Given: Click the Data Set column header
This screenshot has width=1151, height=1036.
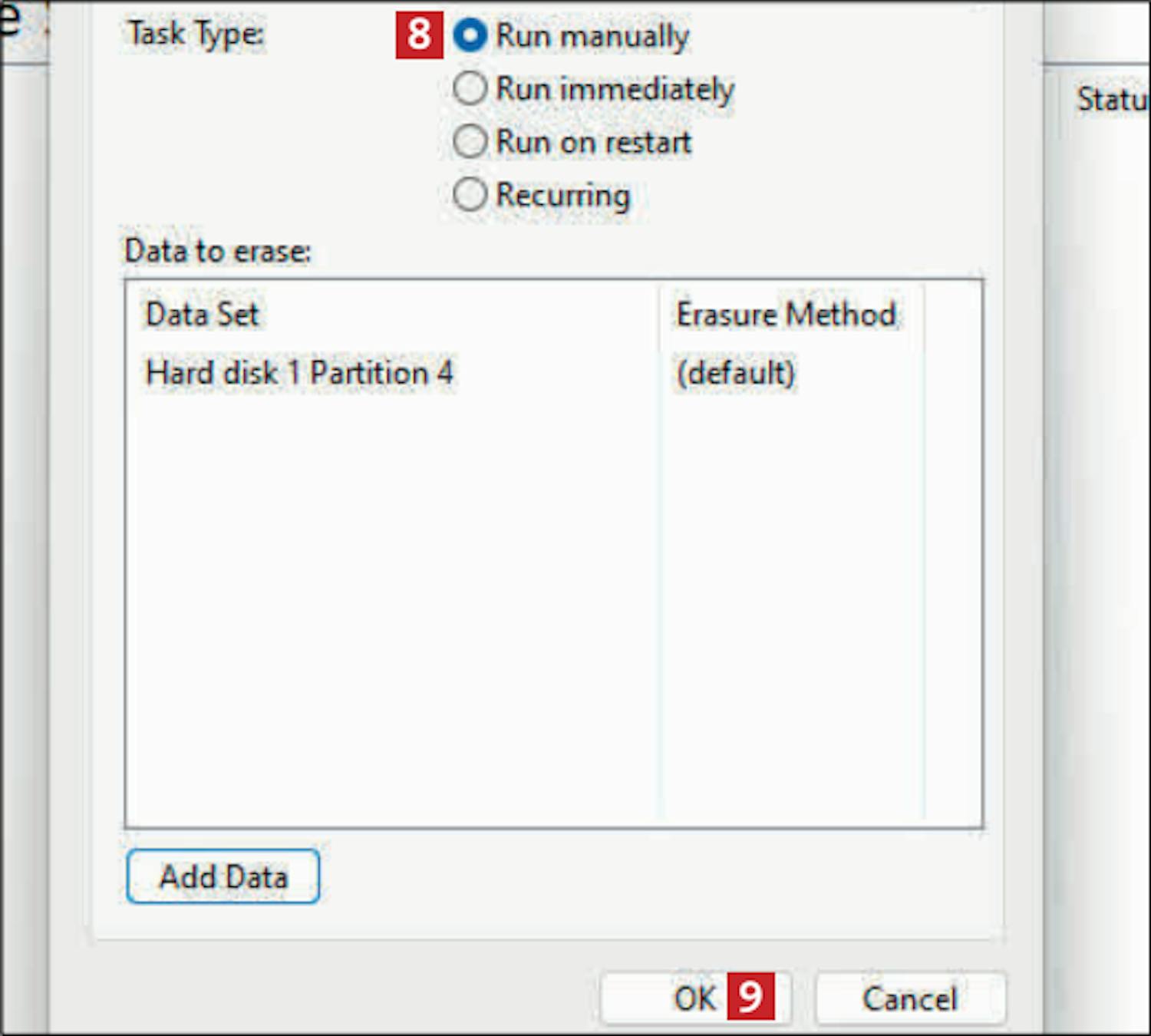Looking at the screenshot, I should (203, 315).
